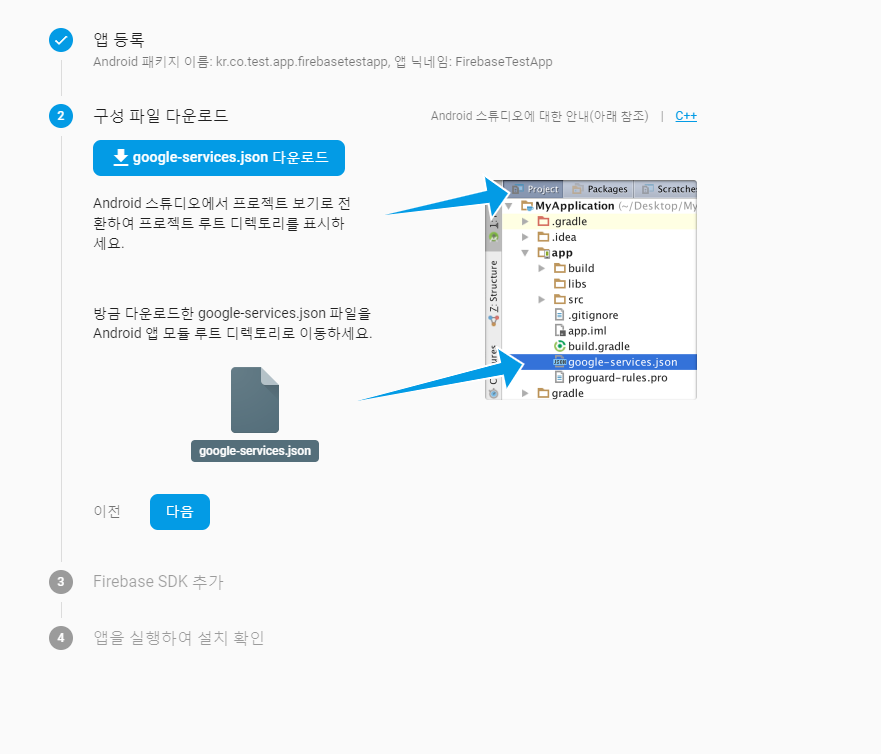Click the large gray file icon
Screen dimensions: 881x754
click(x=255, y=400)
